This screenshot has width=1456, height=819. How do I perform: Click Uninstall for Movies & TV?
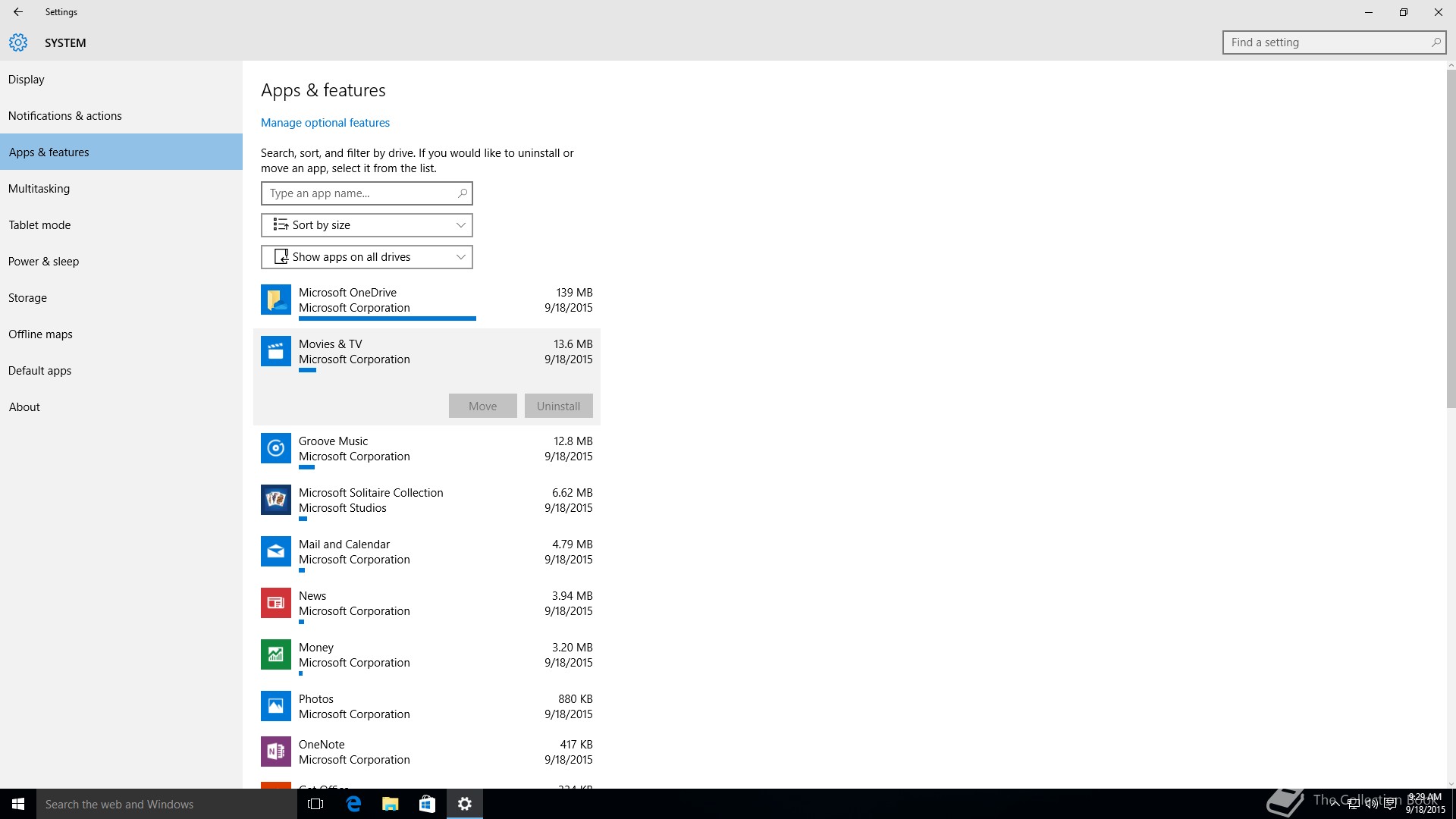559,406
